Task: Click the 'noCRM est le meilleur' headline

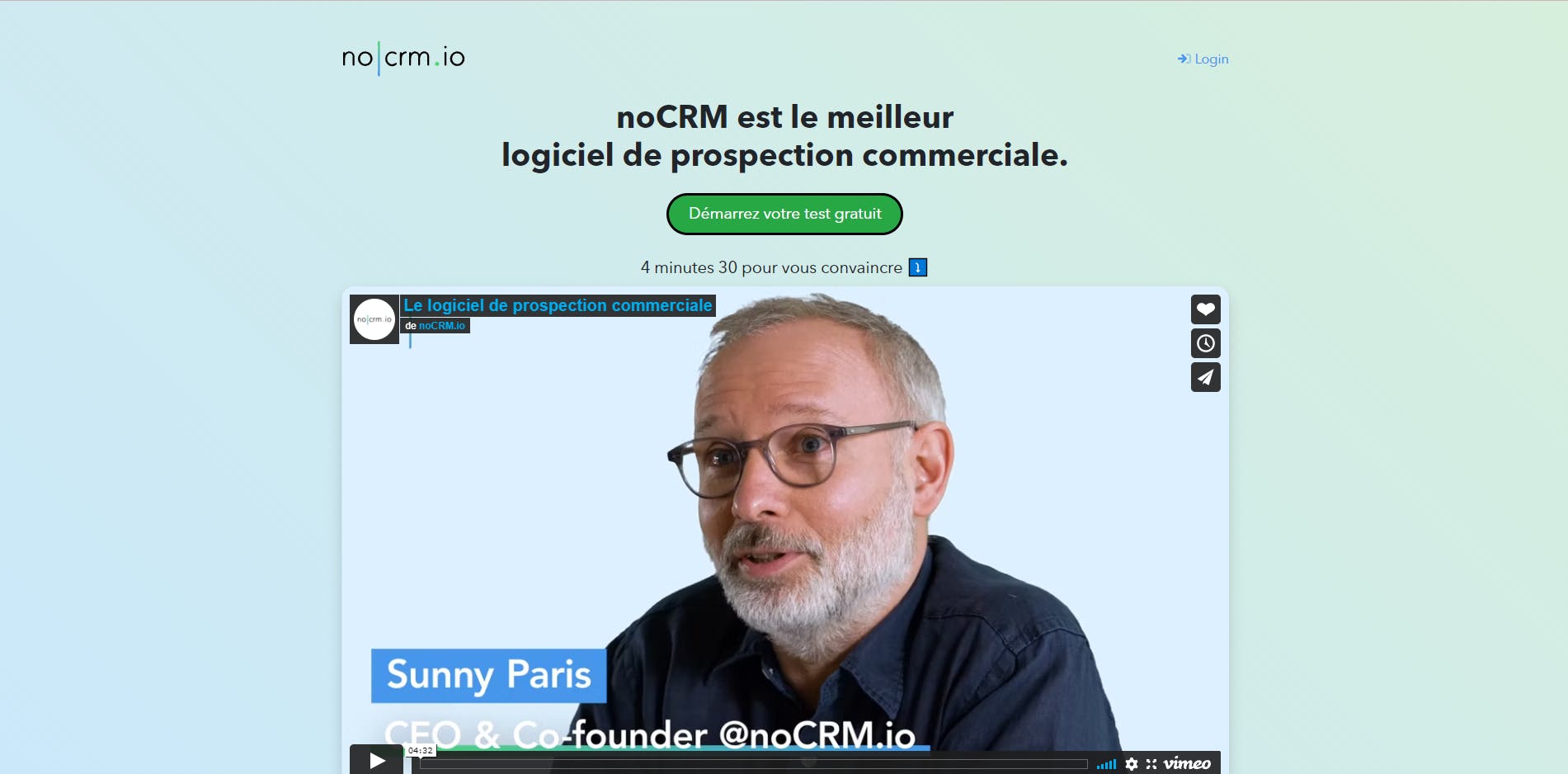Action: (x=785, y=117)
